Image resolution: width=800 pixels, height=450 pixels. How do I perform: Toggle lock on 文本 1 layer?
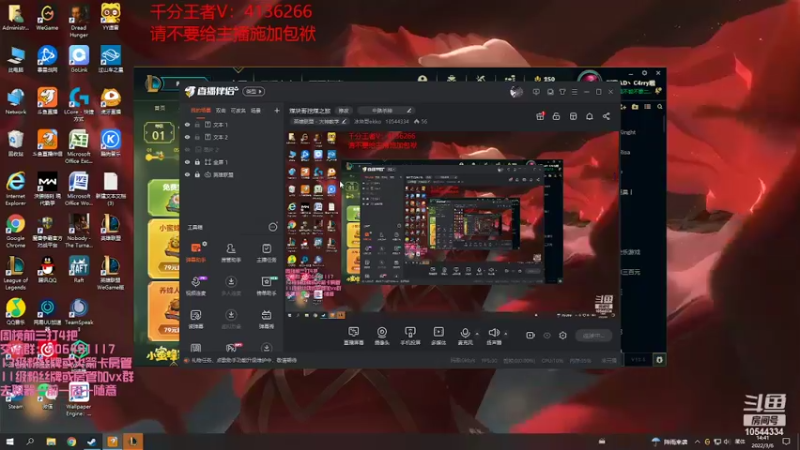(197, 124)
